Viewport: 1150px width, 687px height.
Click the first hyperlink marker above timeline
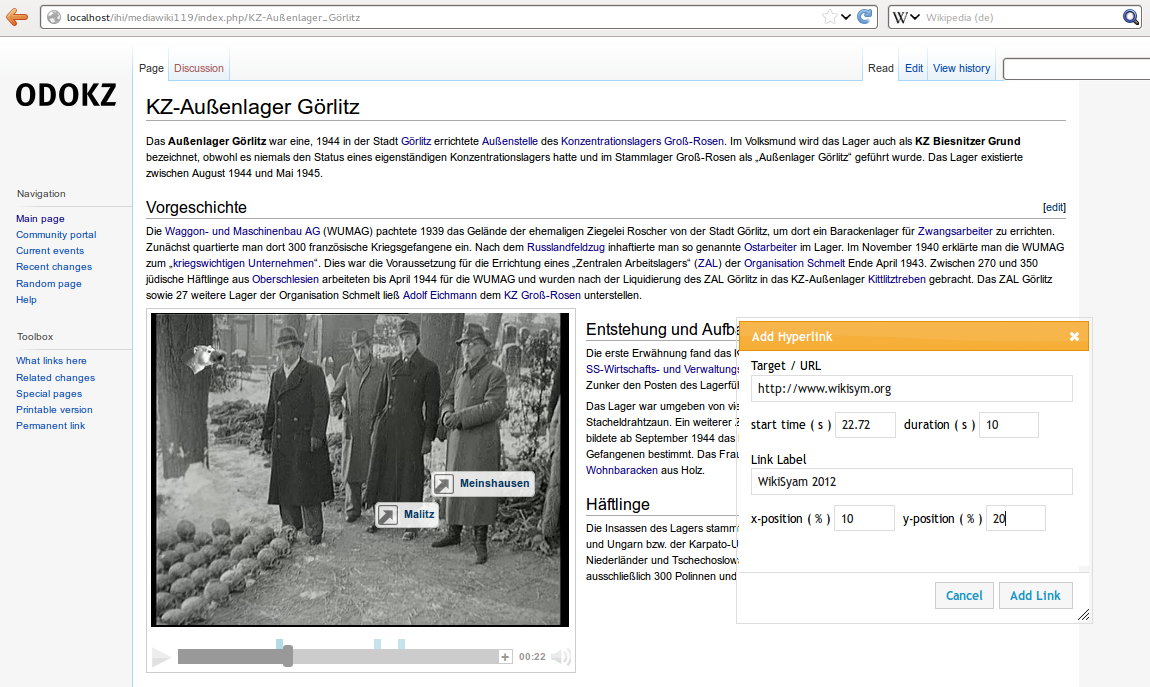point(279,644)
